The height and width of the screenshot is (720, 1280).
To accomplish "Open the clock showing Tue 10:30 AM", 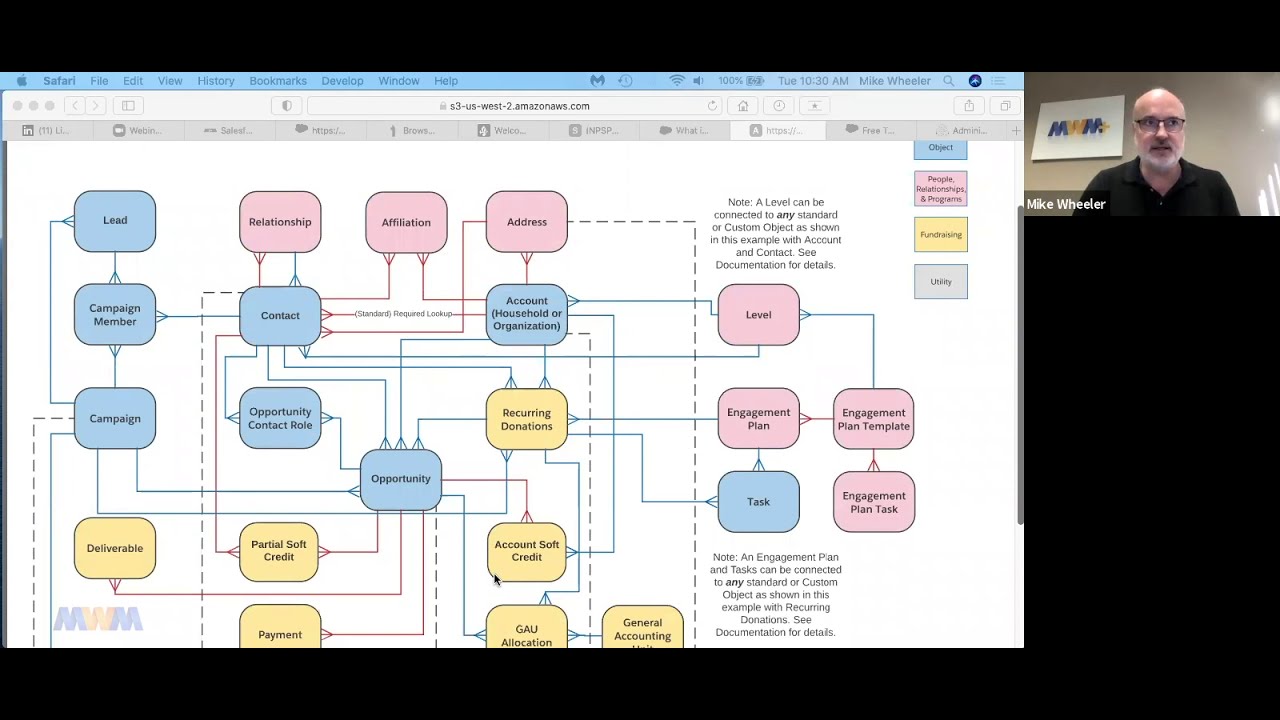I will click(x=813, y=81).
